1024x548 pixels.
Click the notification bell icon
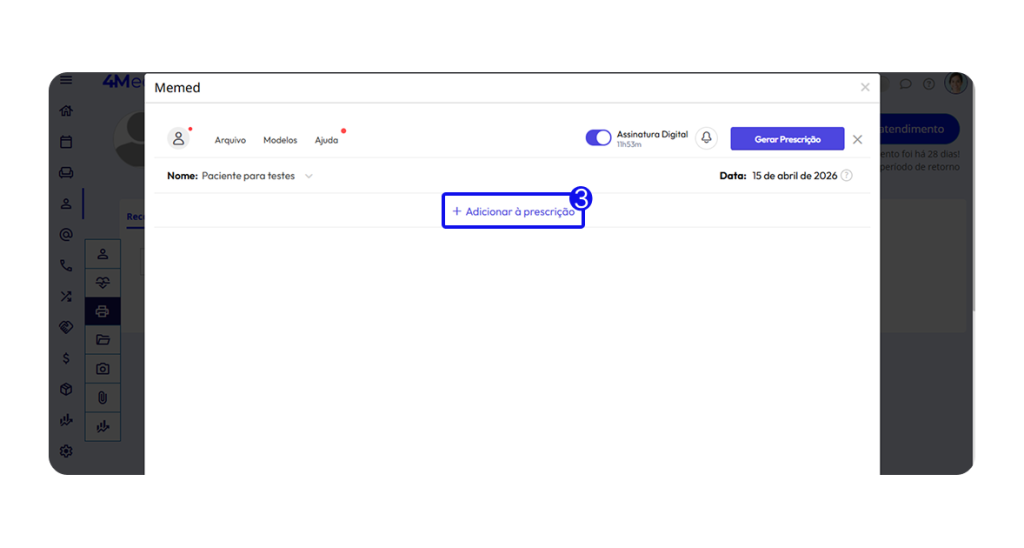(x=707, y=138)
